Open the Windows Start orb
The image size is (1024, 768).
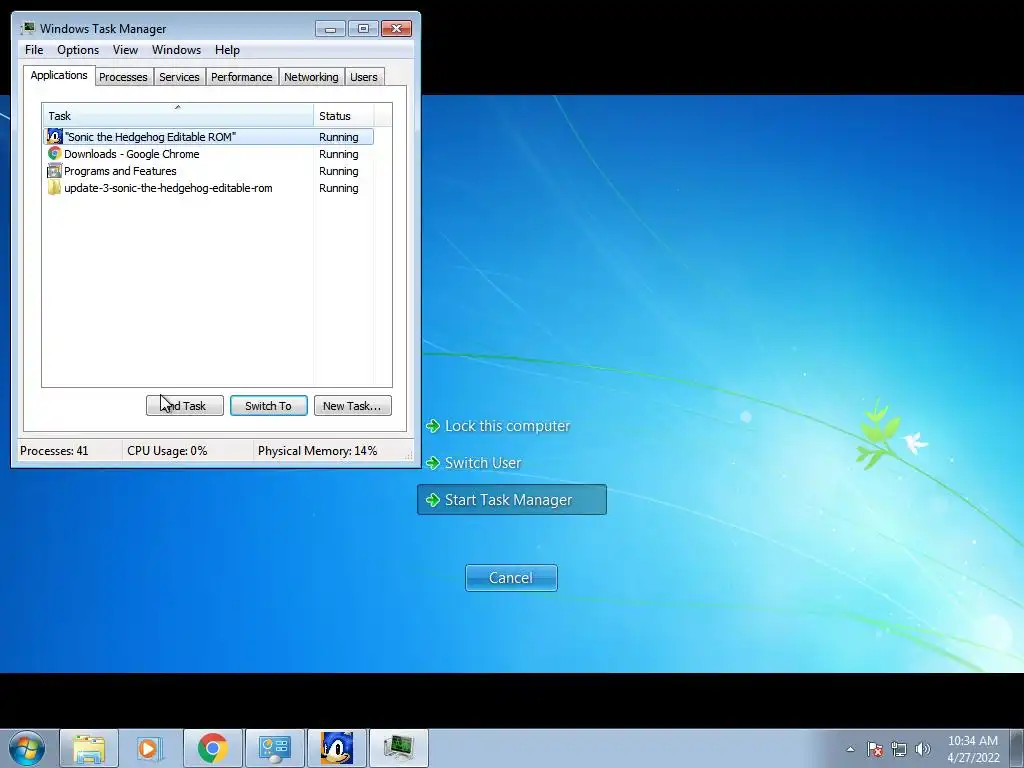tap(27, 748)
